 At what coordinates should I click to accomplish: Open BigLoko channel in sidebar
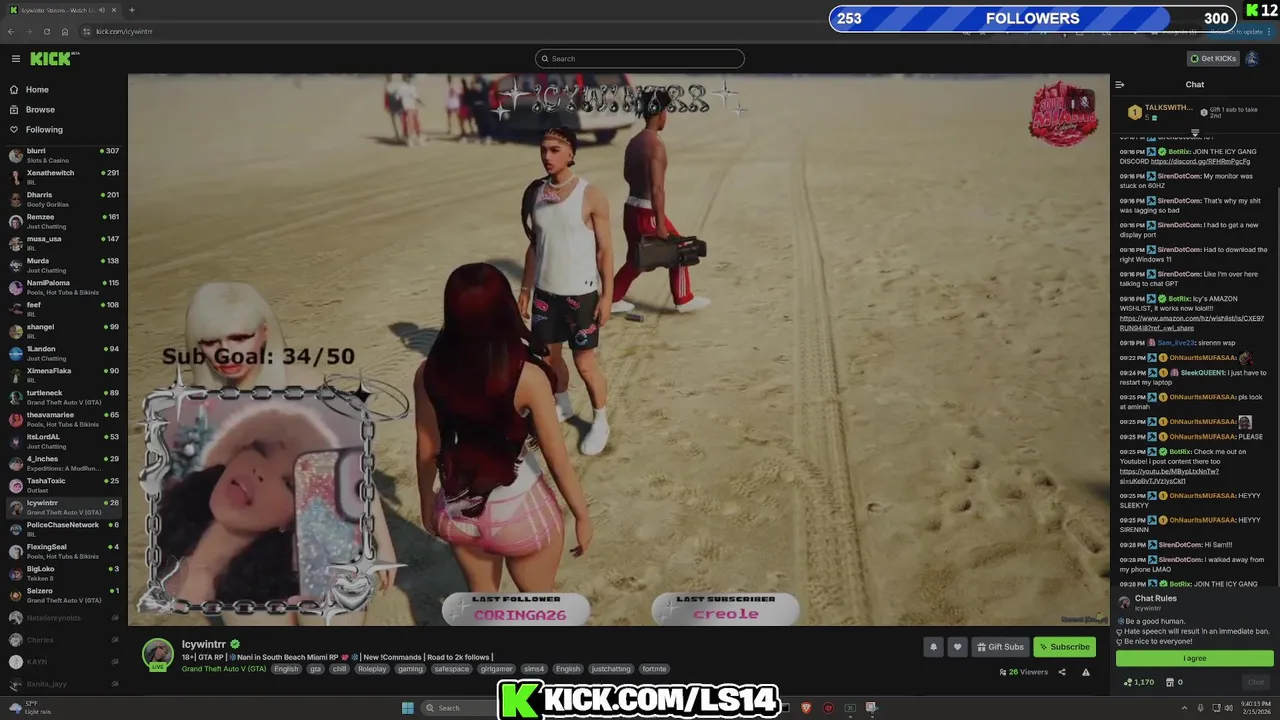[63, 573]
